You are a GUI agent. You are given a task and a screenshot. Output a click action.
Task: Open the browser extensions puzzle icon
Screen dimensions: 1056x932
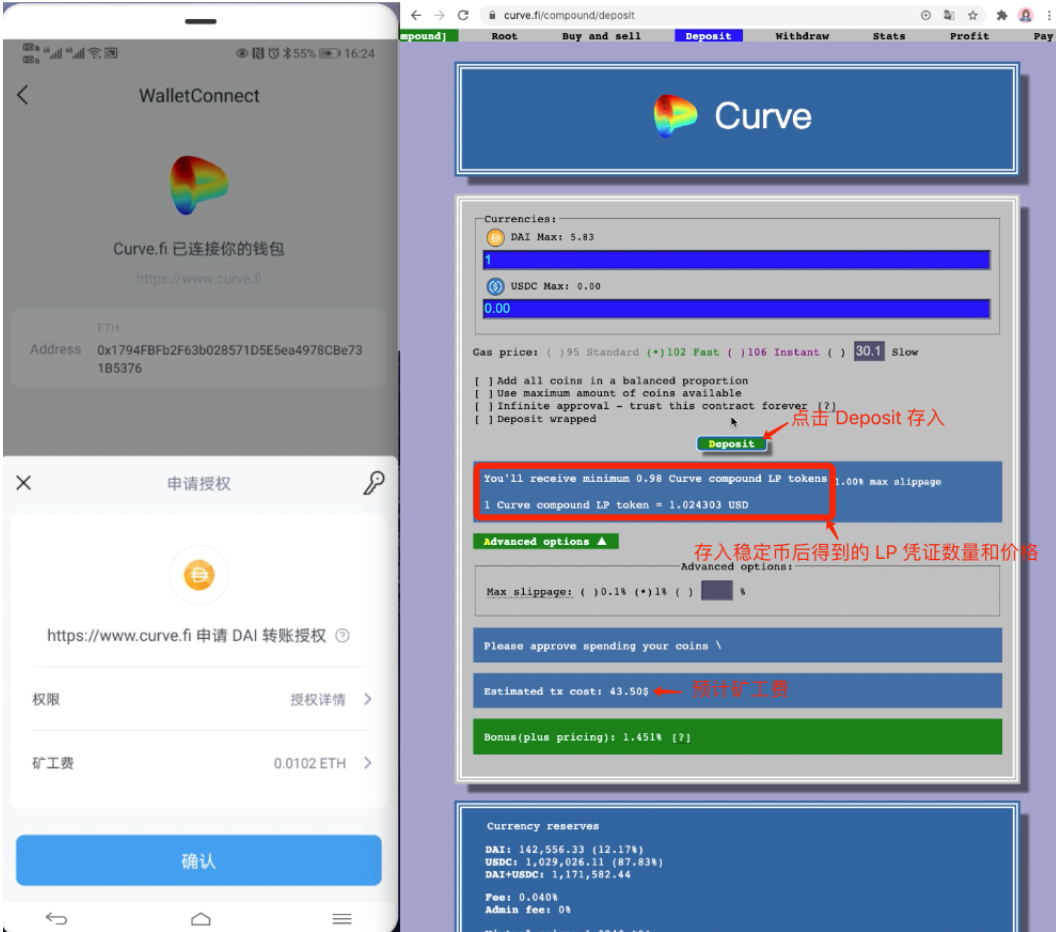[x=1002, y=15]
